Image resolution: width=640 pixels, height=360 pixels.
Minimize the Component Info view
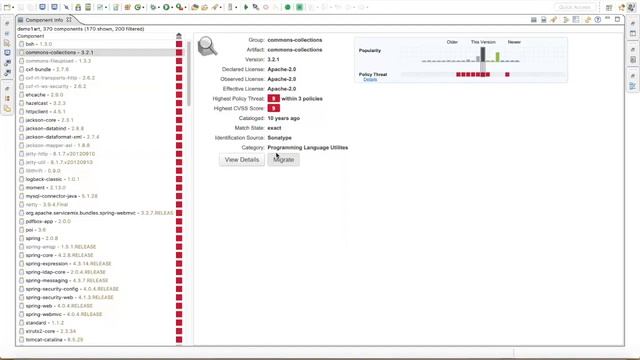[x=607, y=19]
